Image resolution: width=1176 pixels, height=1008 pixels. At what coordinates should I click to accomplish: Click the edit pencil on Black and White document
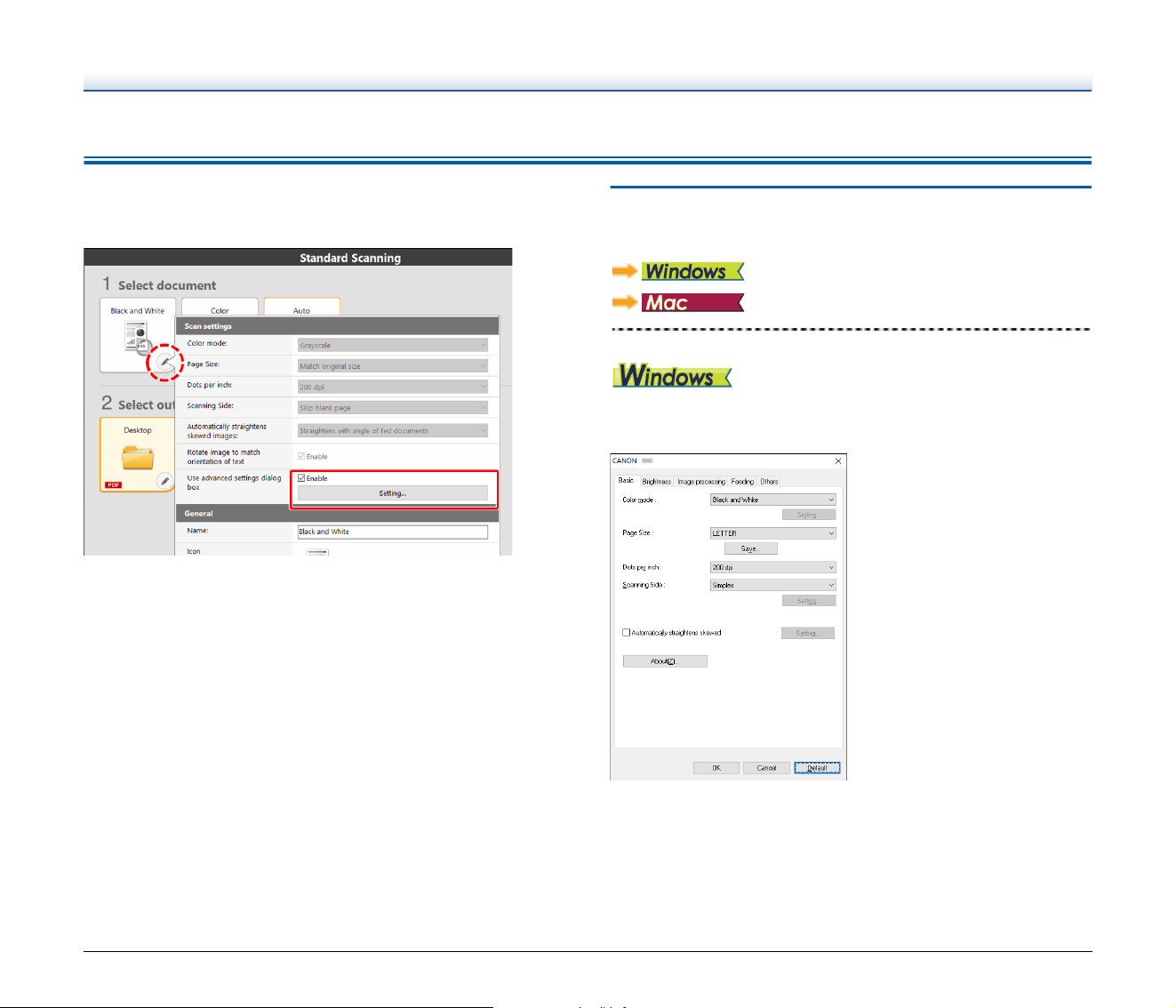pos(164,363)
